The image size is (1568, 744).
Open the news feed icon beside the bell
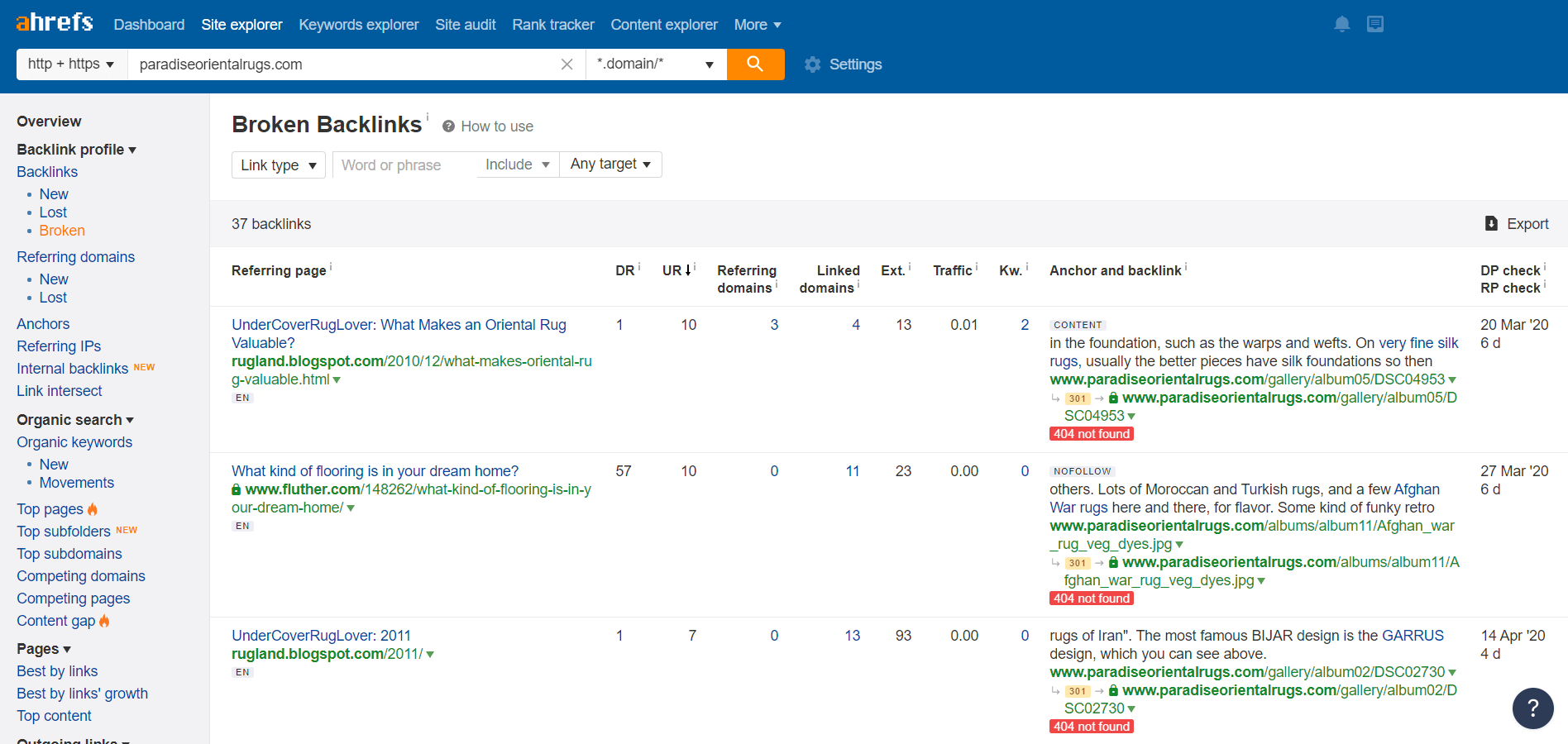[x=1375, y=24]
